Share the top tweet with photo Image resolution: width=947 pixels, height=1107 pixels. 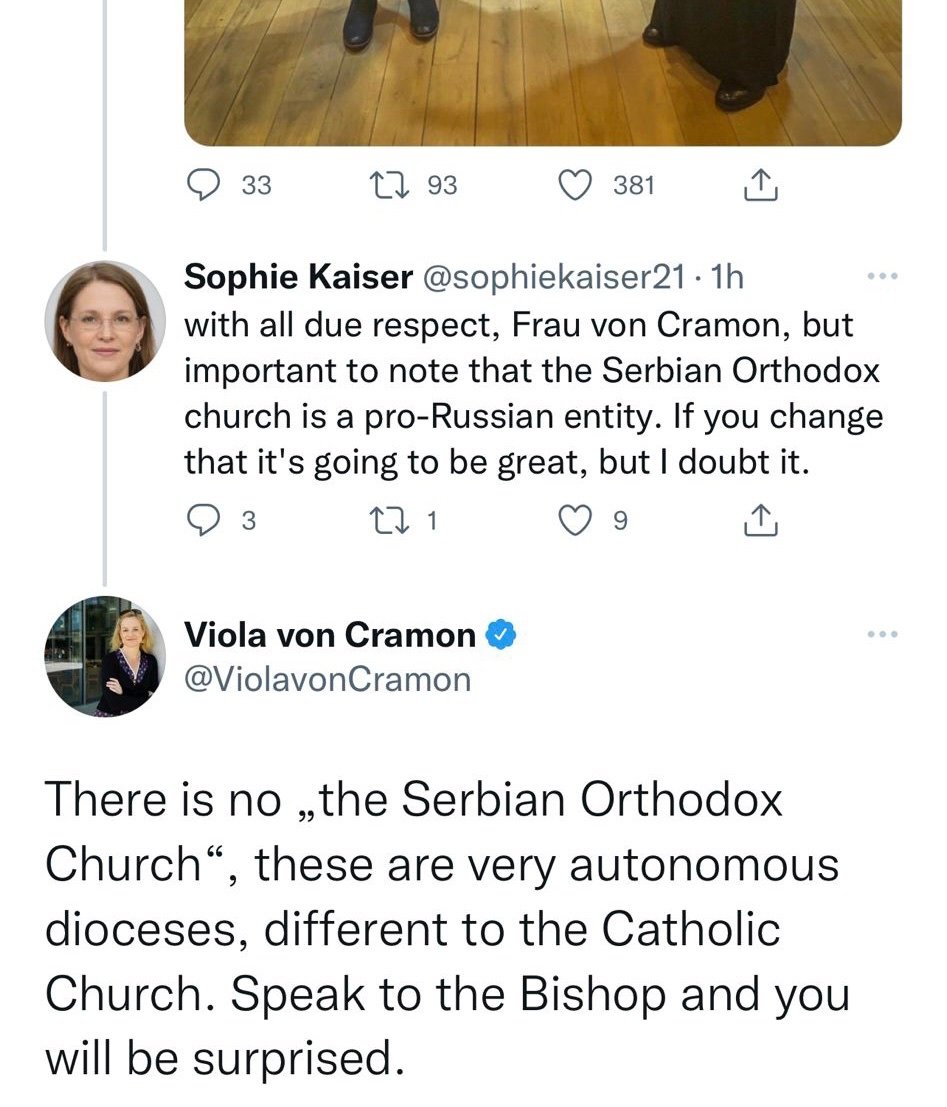[761, 186]
